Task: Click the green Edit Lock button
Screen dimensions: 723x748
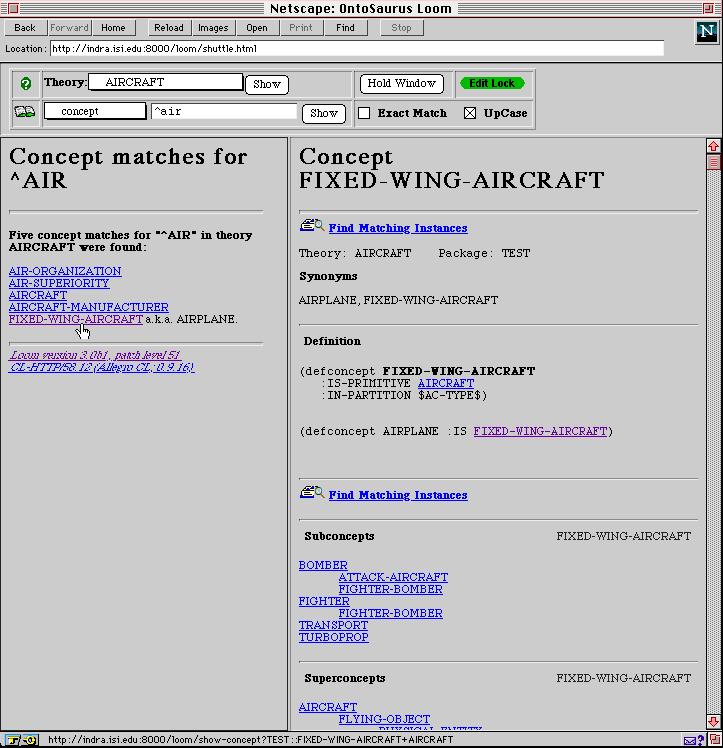Action: point(492,83)
